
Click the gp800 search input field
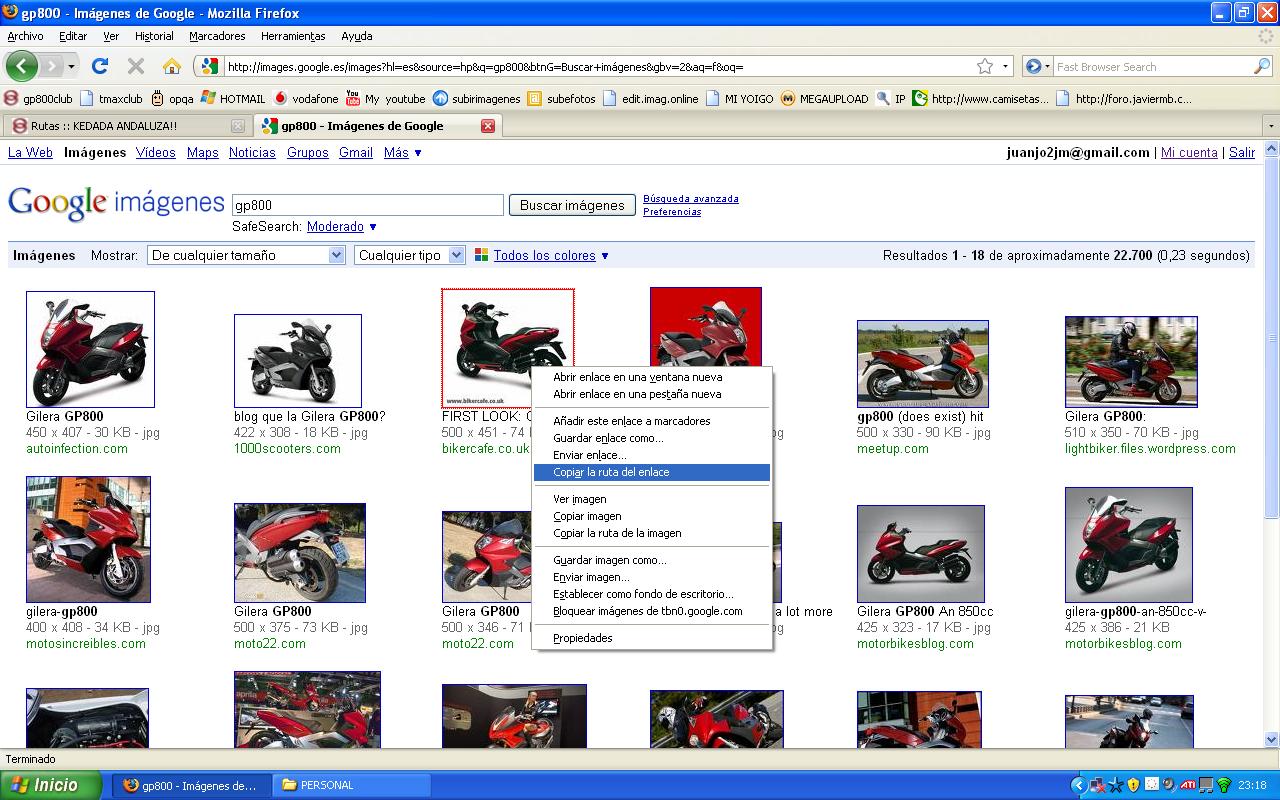367,205
